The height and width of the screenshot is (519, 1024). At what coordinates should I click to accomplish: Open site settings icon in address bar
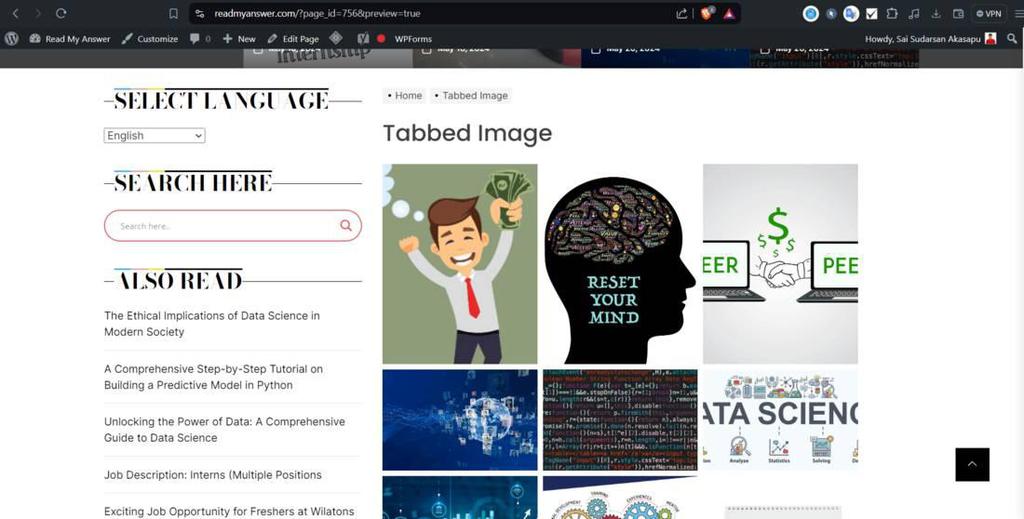(x=200, y=13)
